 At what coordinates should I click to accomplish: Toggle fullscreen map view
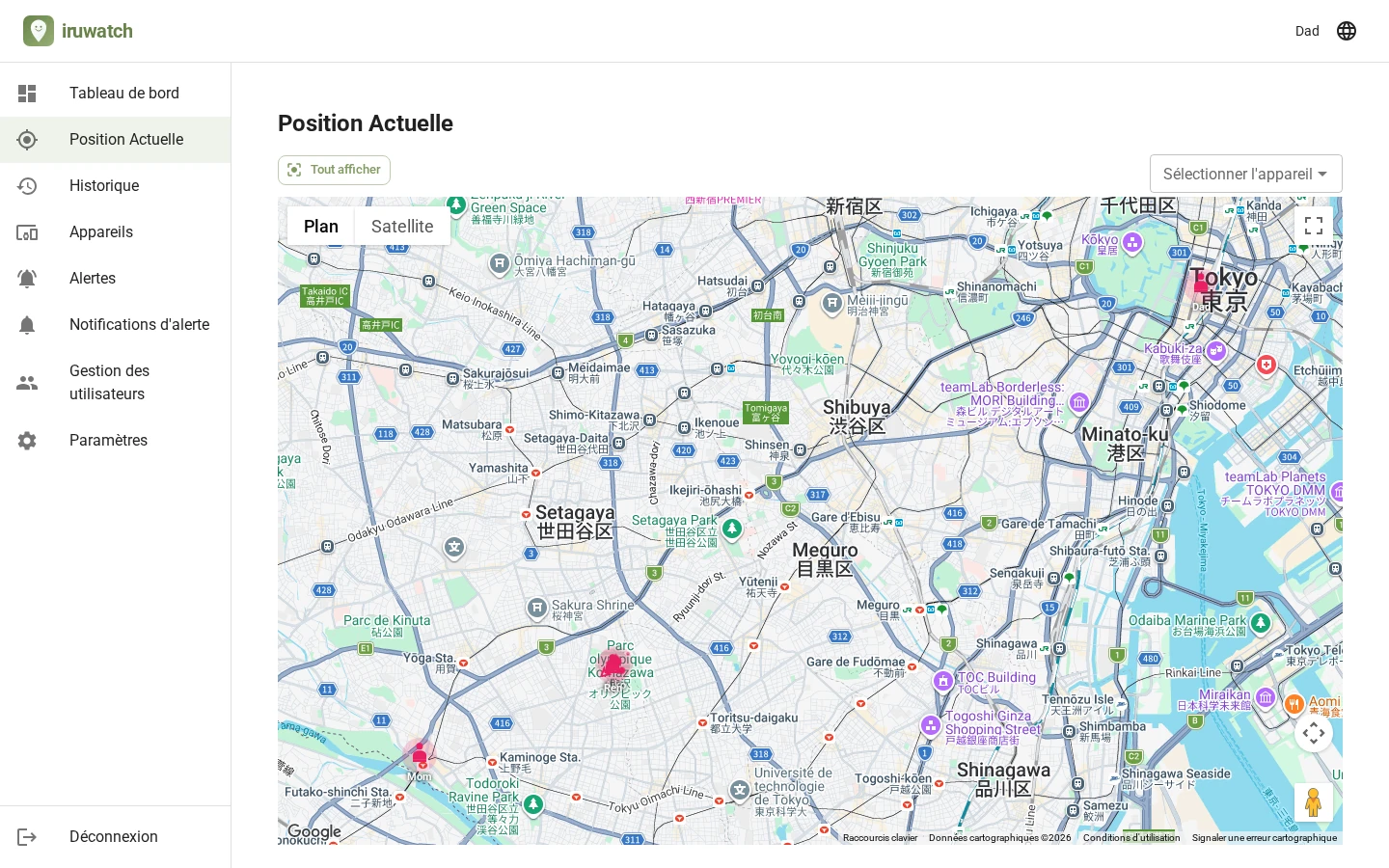point(1314,226)
